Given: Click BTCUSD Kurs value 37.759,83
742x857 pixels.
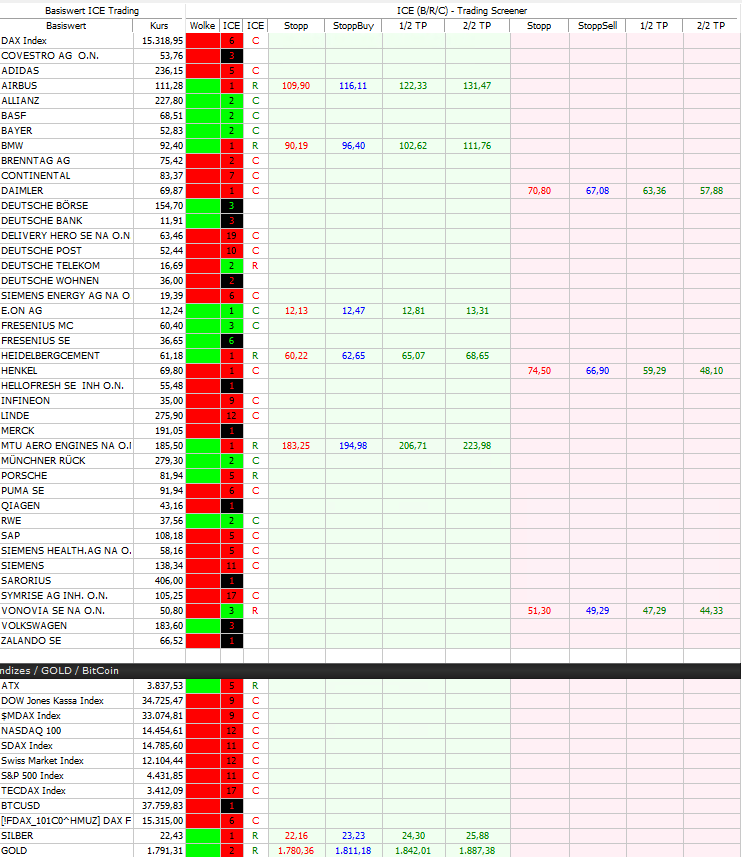Looking at the screenshot, I should click(x=163, y=806).
